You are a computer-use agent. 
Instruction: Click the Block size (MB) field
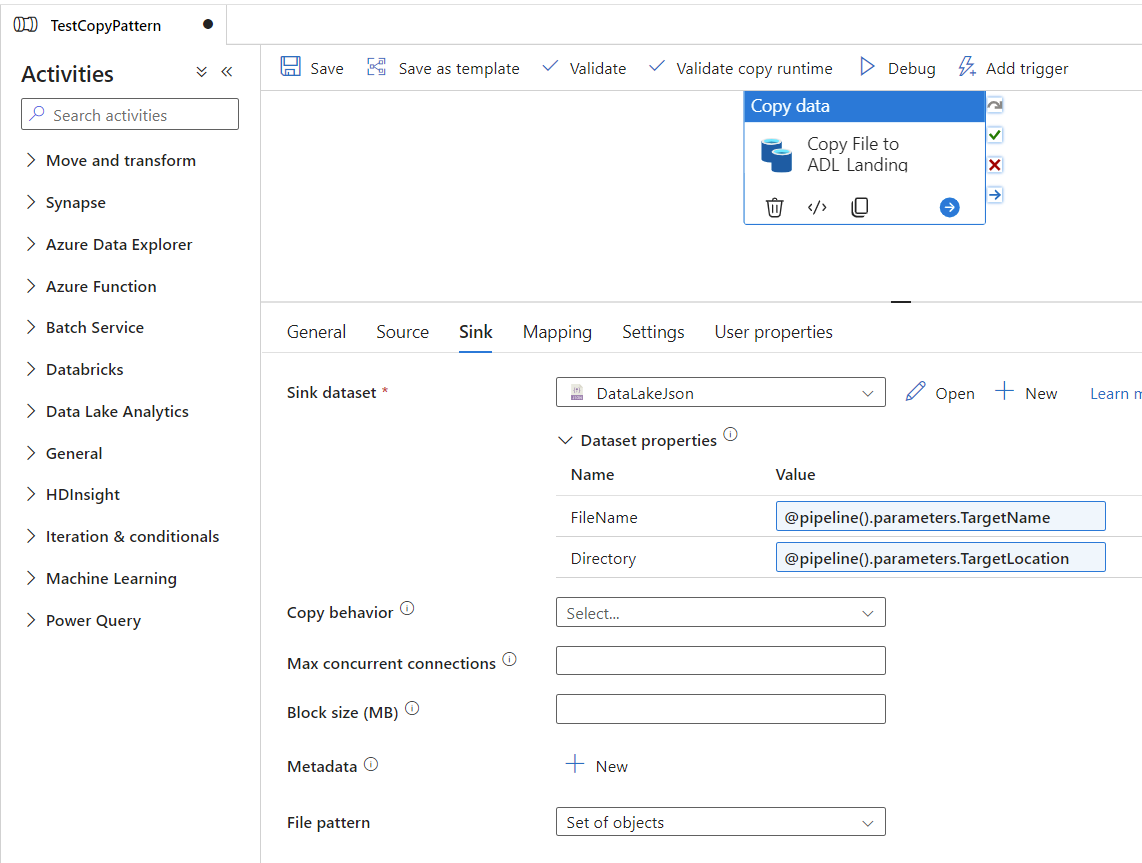tap(720, 709)
